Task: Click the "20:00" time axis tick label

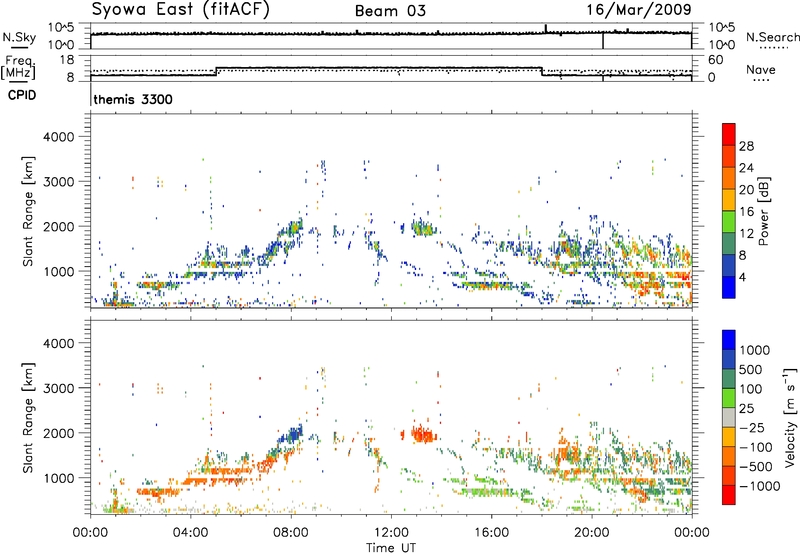Action: [x=591, y=533]
